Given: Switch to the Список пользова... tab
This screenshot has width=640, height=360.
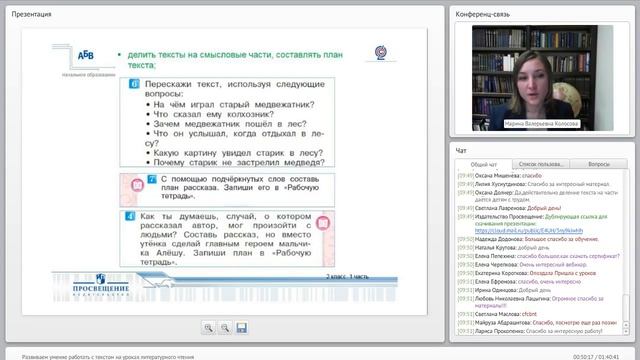Looking at the screenshot, I should coord(541,164).
